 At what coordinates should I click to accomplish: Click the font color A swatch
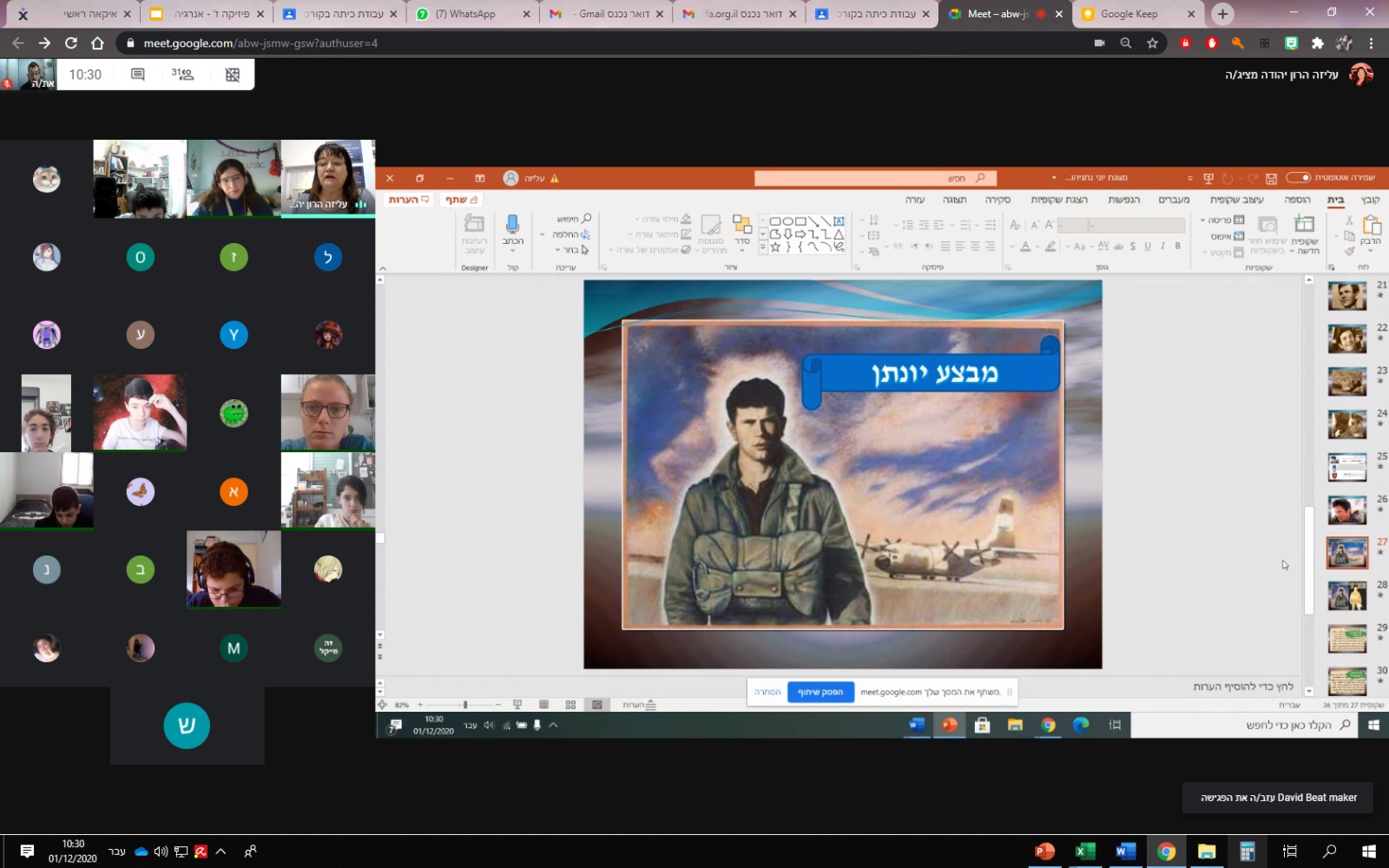(x=1025, y=247)
